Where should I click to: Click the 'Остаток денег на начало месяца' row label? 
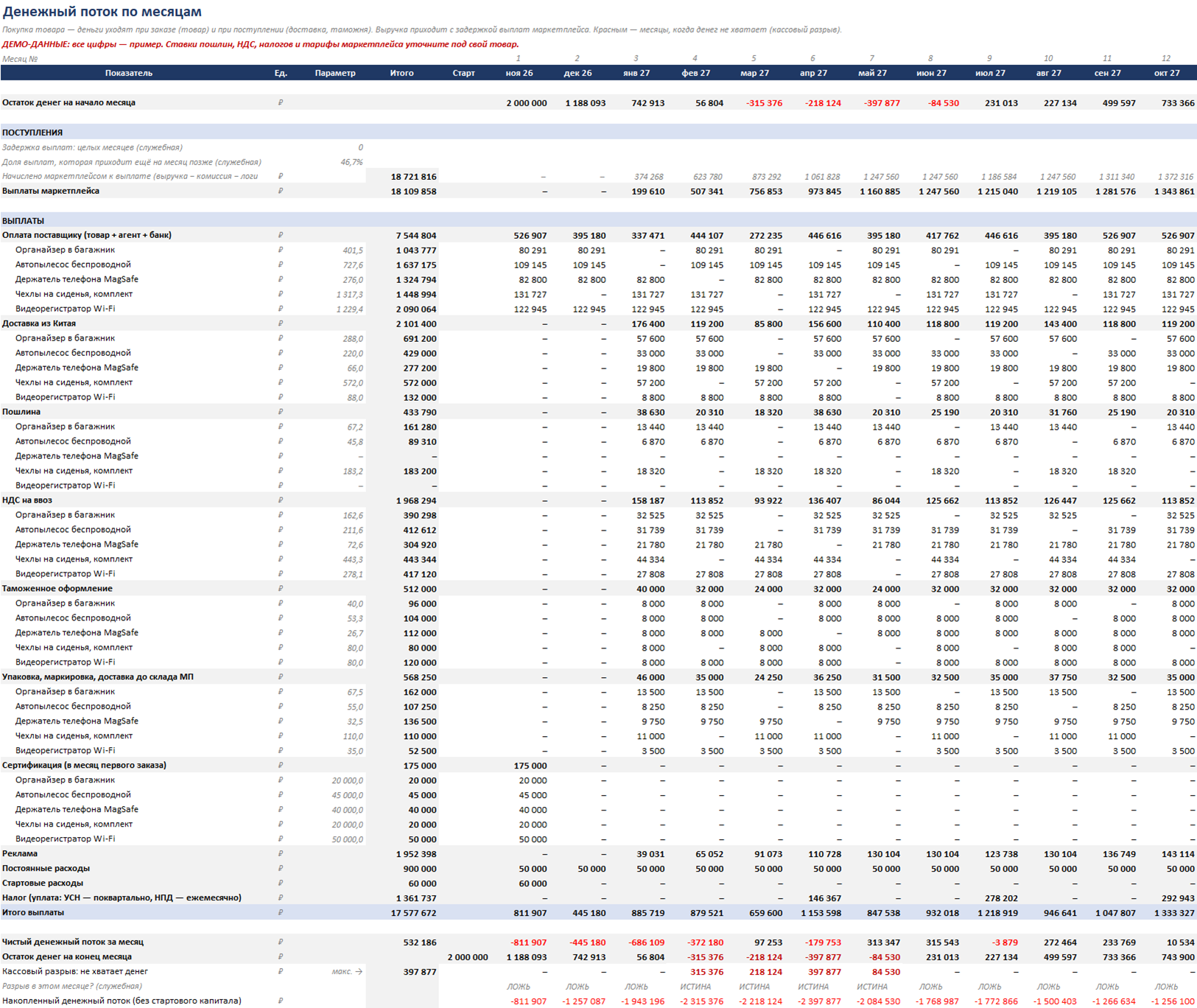pos(69,103)
